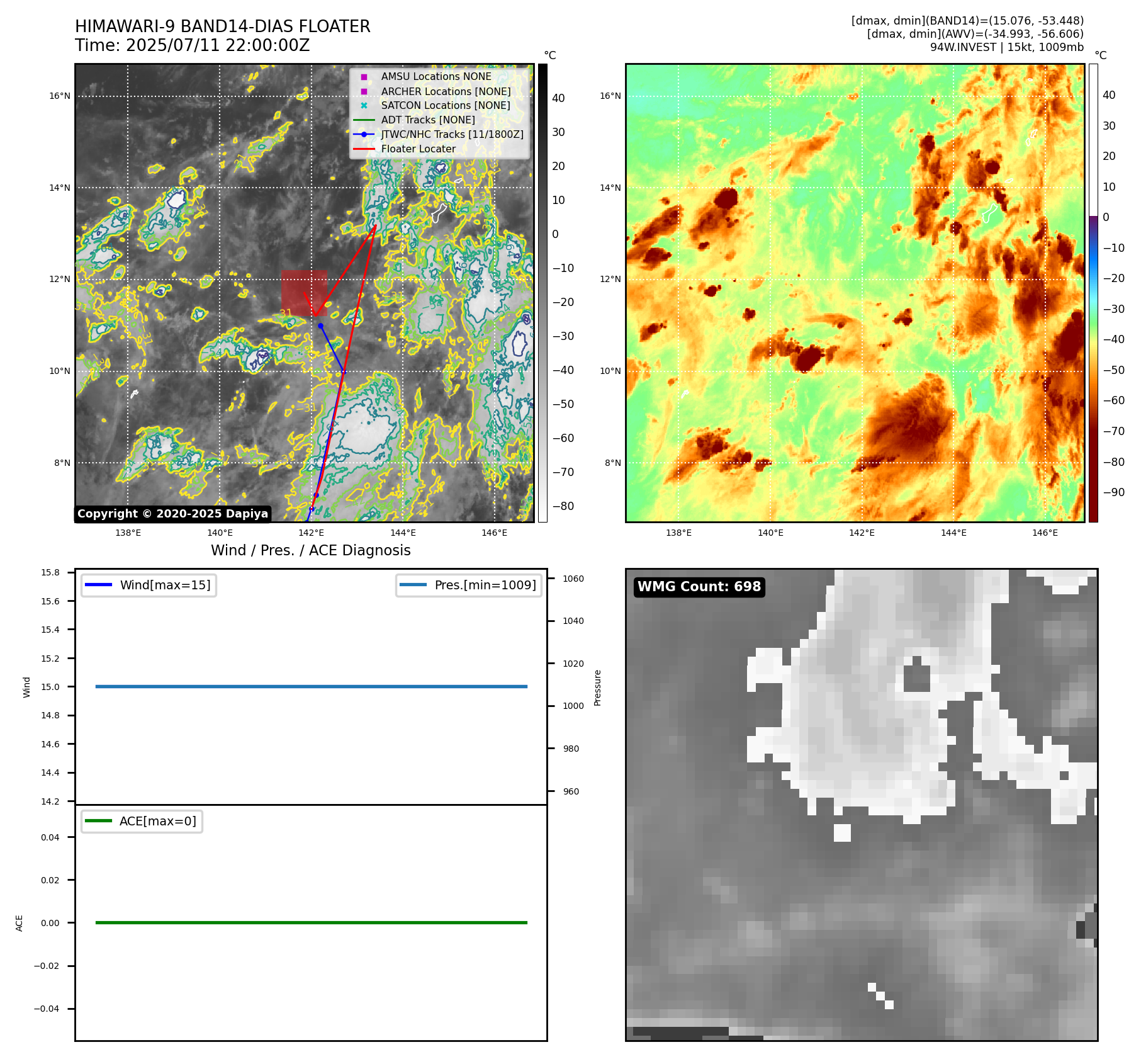Click the 16°N tick left of the infrared map
This screenshot has height=1064, width=1141.
(x=60, y=96)
